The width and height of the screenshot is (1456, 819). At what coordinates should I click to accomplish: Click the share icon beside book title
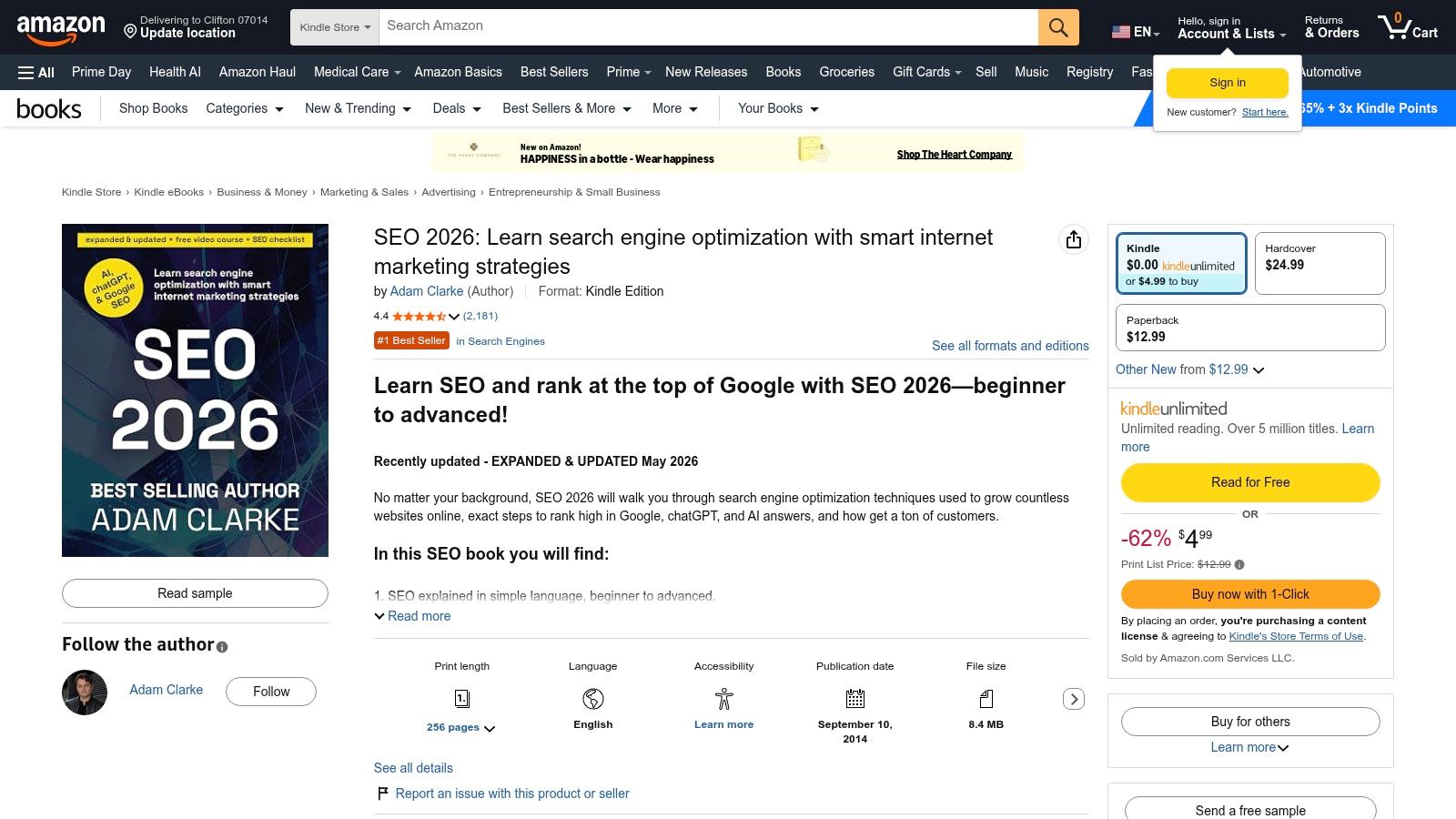pos(1074,239)
